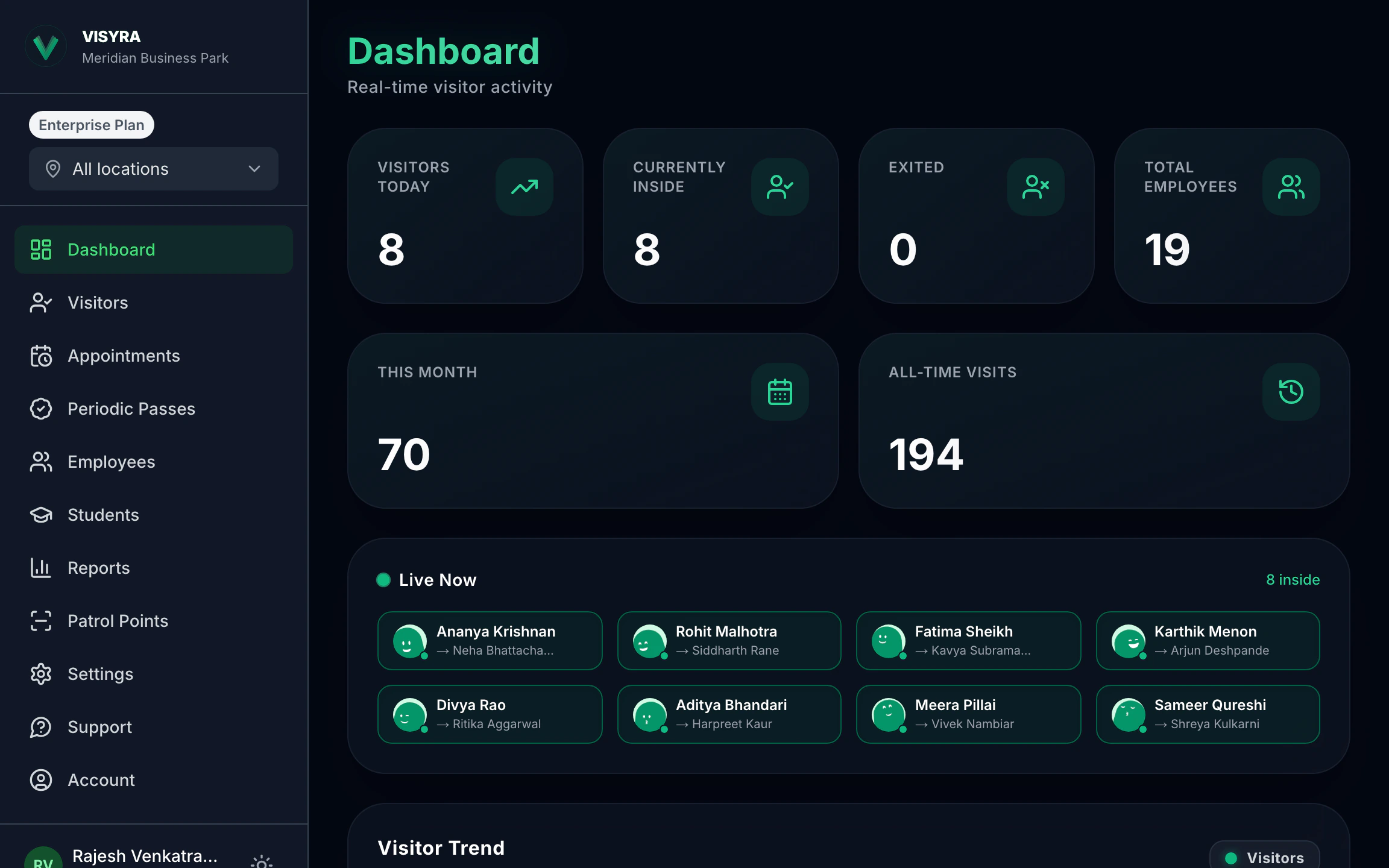The width and height of the screenshot is (1389, 868).
Task: Click This Month value 70
Action: (x=404, y=454)
